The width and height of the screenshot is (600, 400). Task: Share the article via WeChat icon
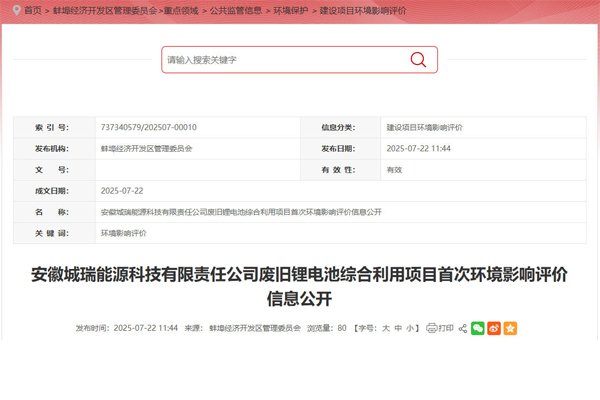point(478,327)
